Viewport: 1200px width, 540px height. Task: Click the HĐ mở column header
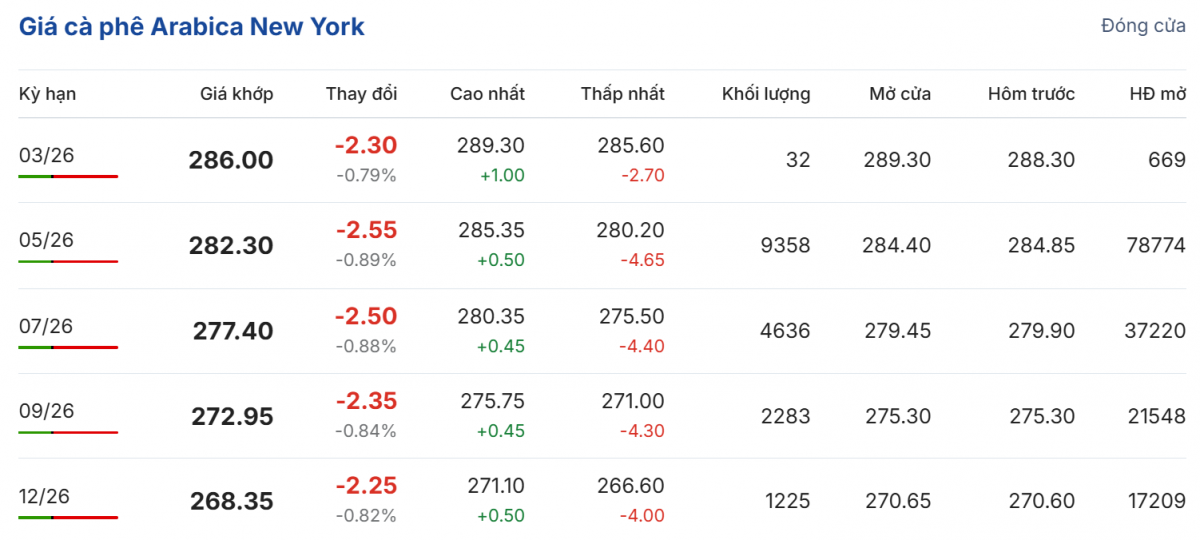click(1157, 94)
